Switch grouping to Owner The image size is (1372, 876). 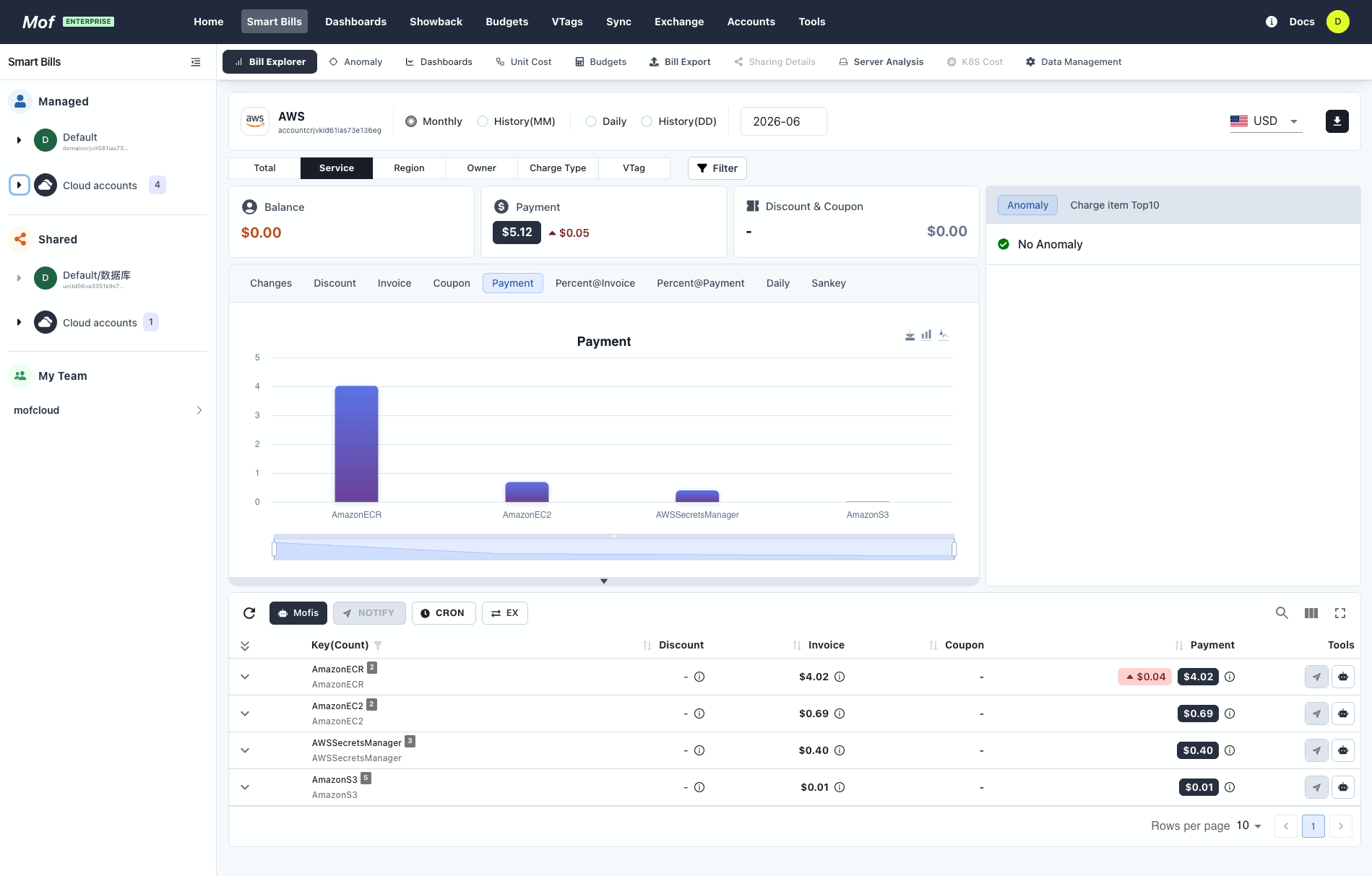pos(481,168)
